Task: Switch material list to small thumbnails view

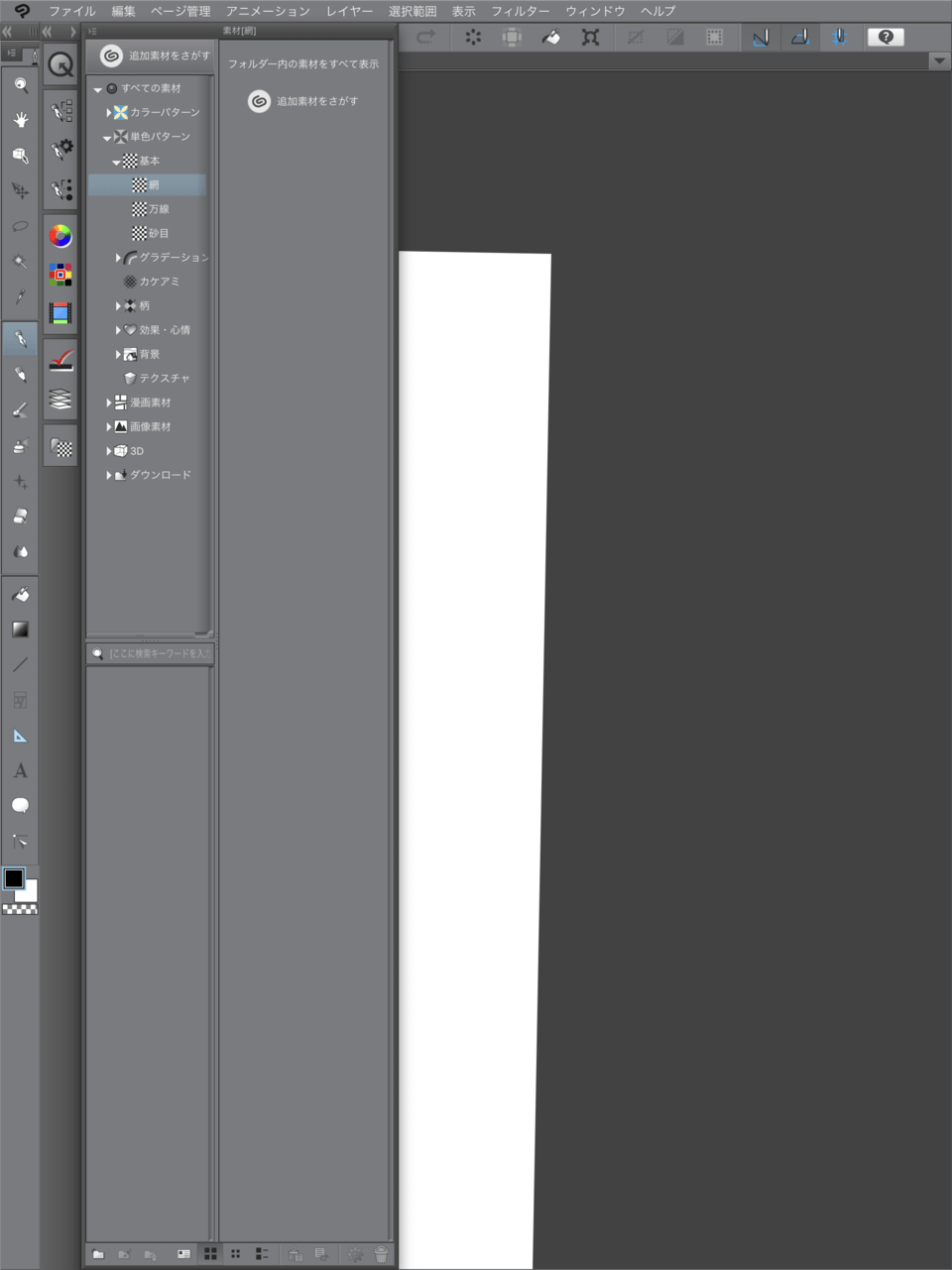Action: point(236,1254)
